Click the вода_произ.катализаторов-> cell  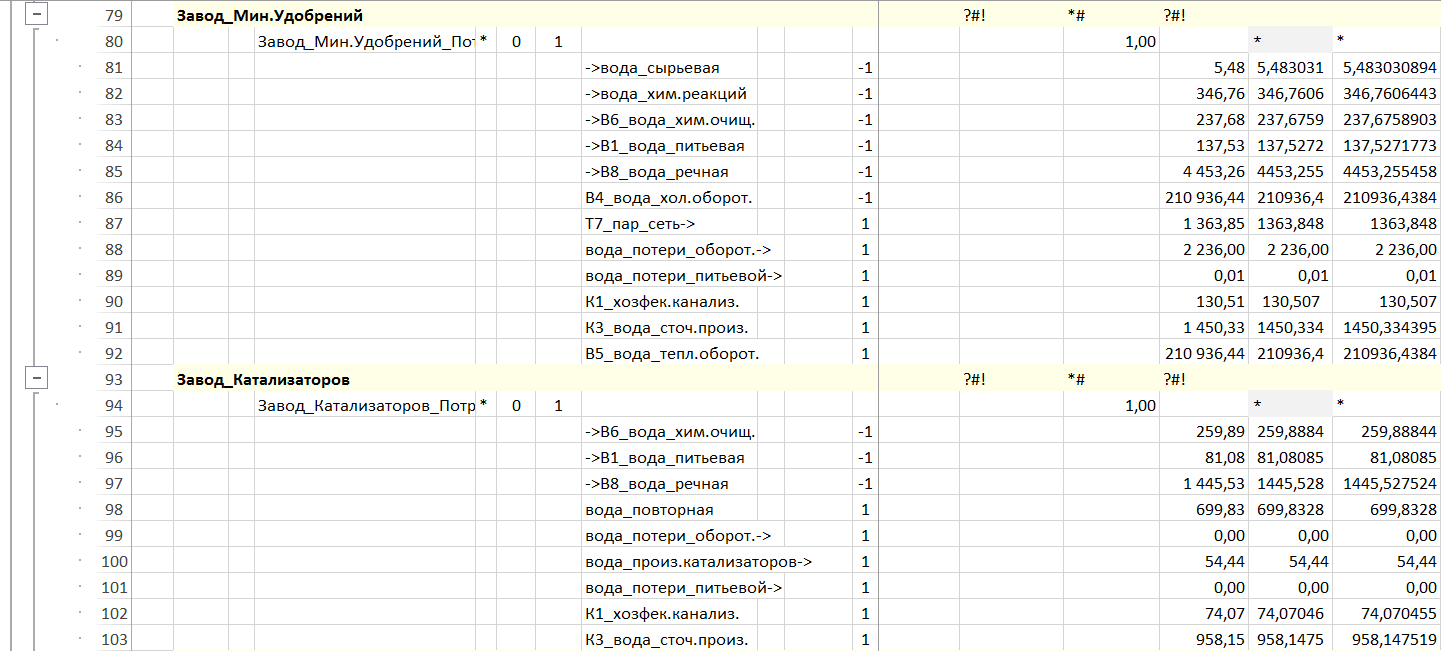[x=698, y=562]
